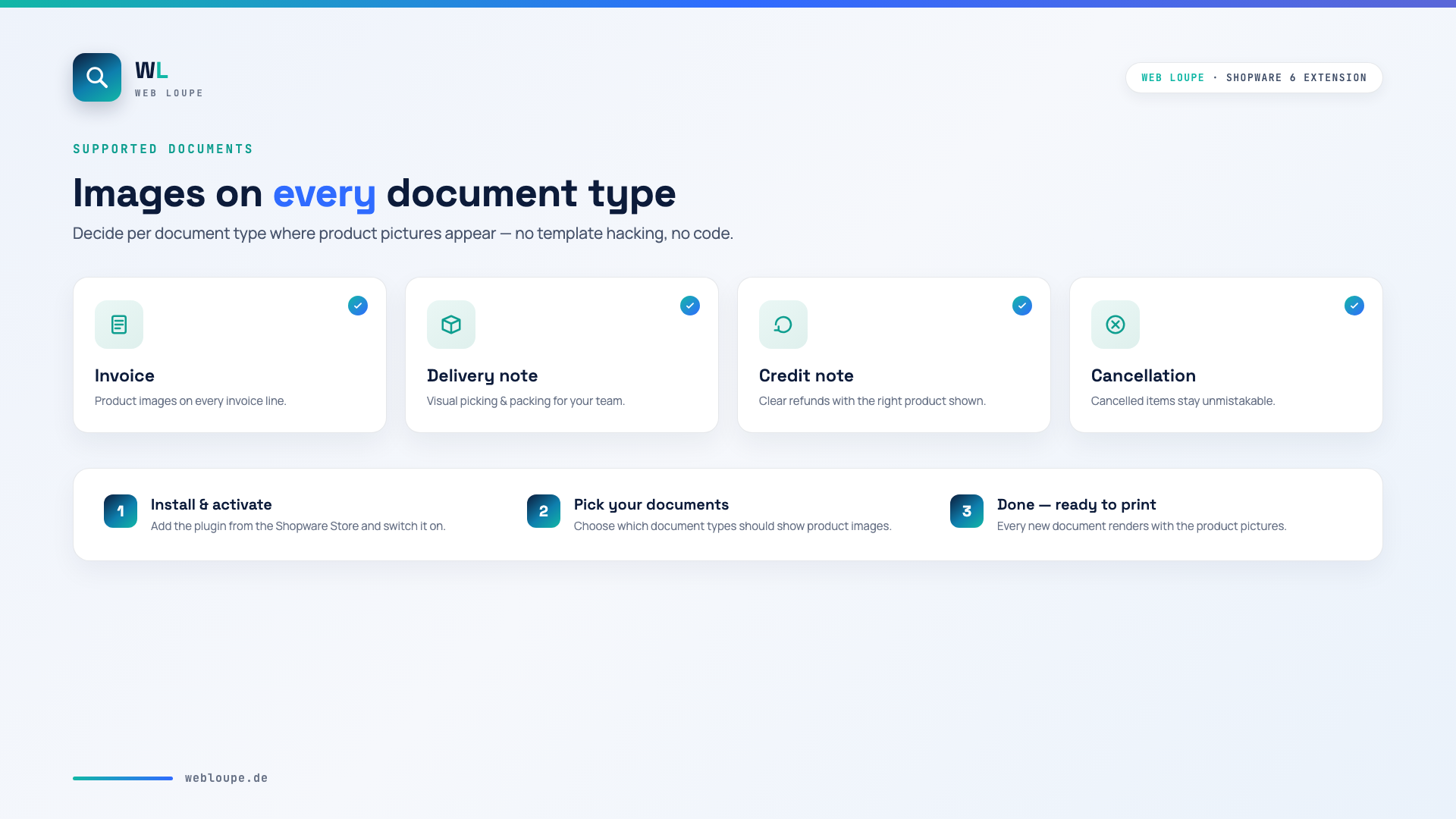Click step number 3 badge

tap(967, 511)
